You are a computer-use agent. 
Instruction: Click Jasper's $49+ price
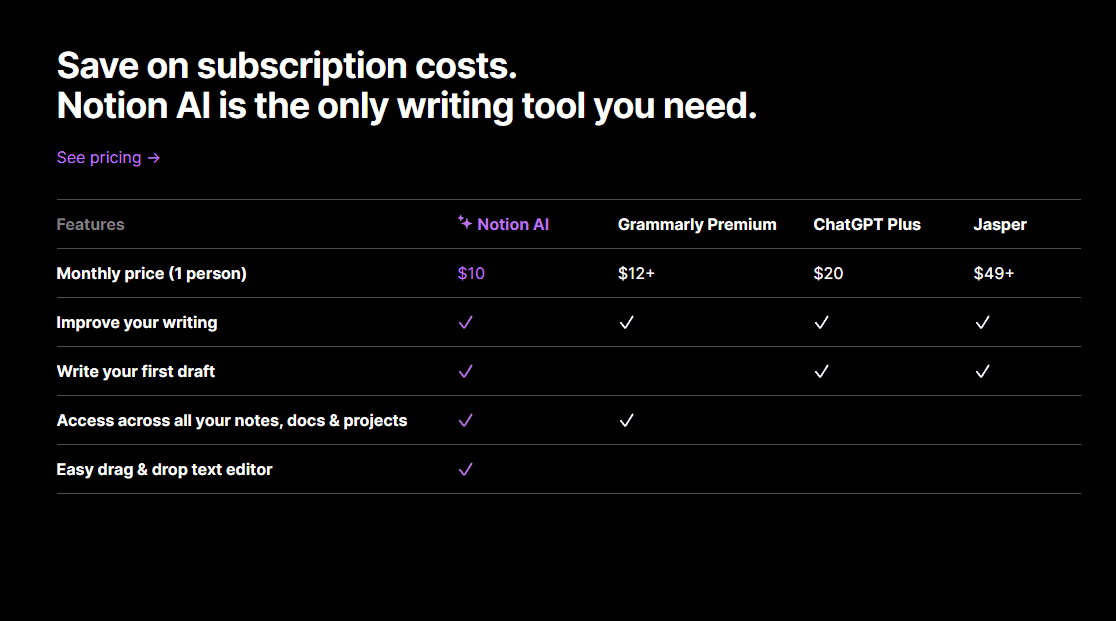[x=994, y=274]
